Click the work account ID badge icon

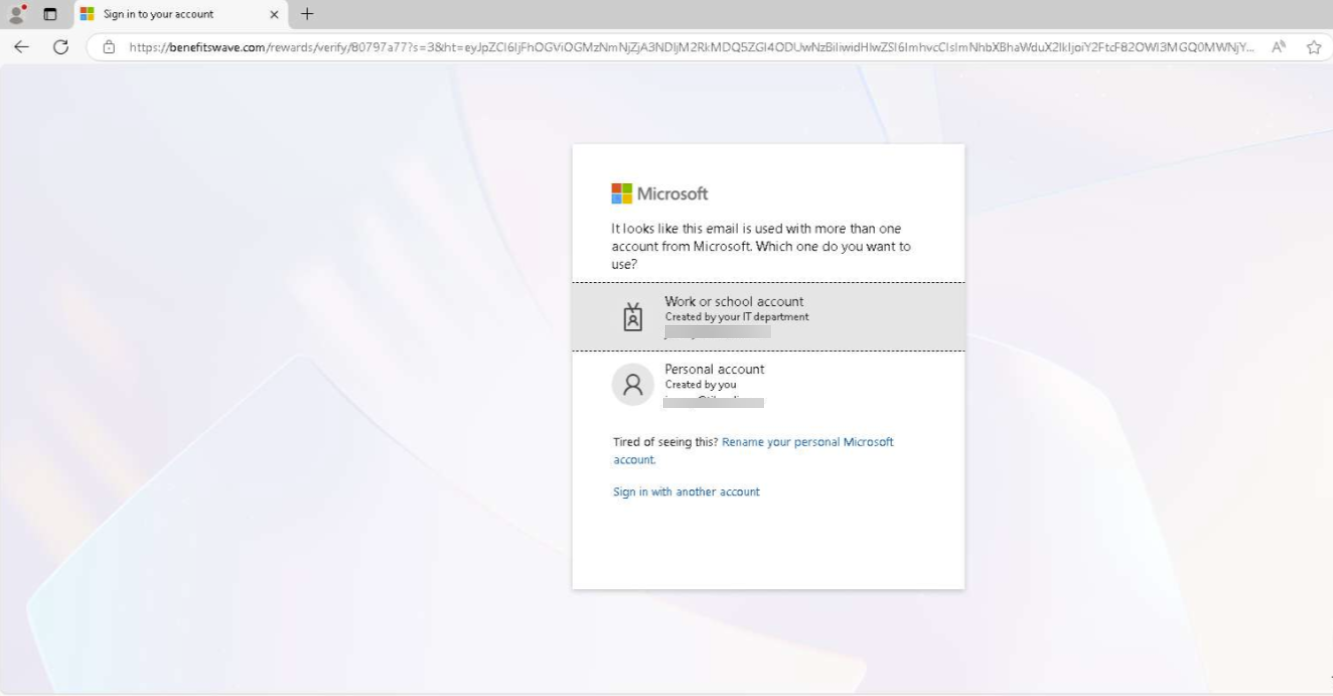click(632, 317)
